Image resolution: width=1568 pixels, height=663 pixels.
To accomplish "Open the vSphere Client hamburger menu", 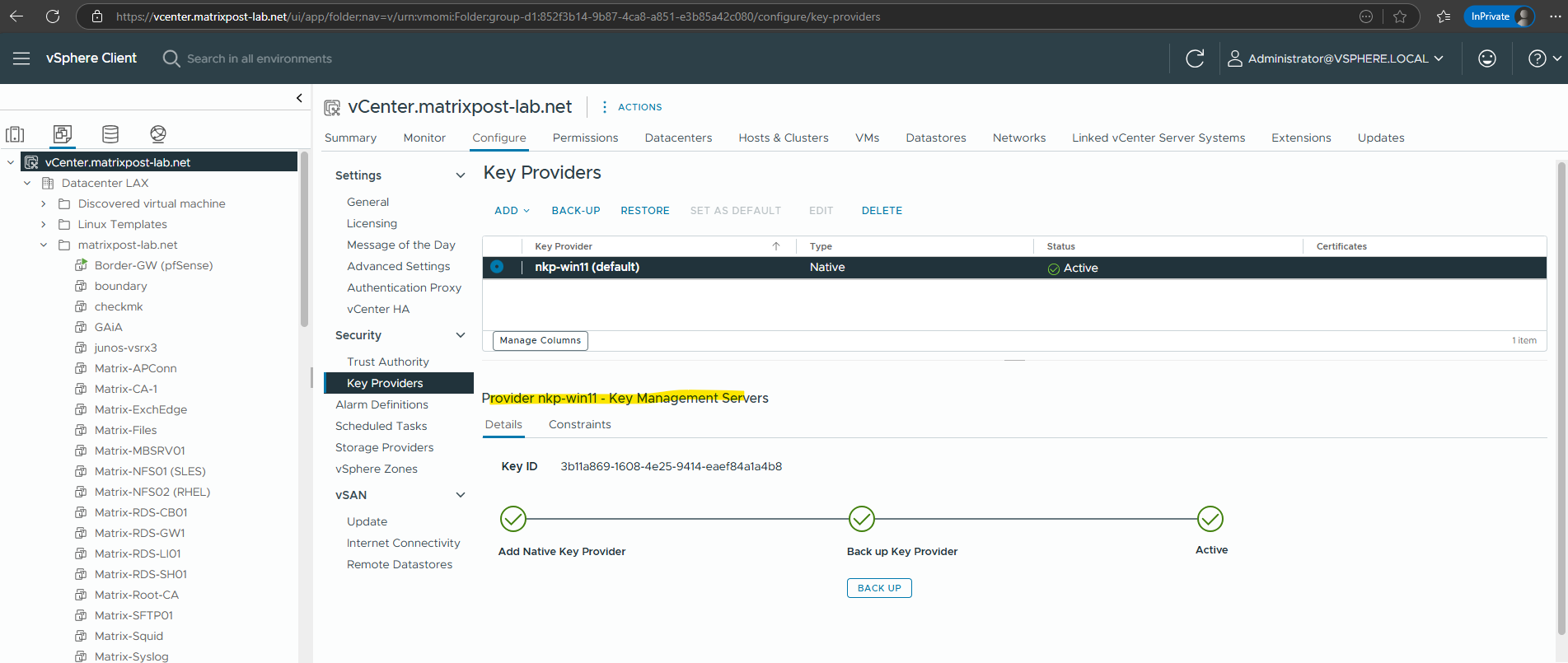I will pos(21,58).
